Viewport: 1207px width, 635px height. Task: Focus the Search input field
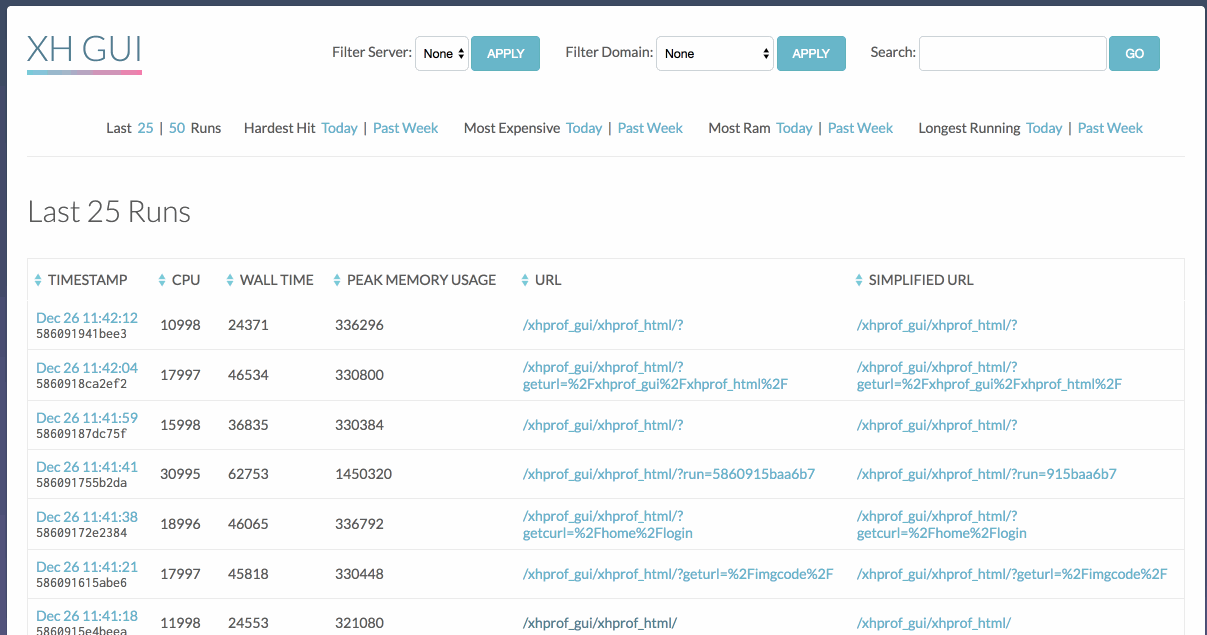coord(1013,54)
